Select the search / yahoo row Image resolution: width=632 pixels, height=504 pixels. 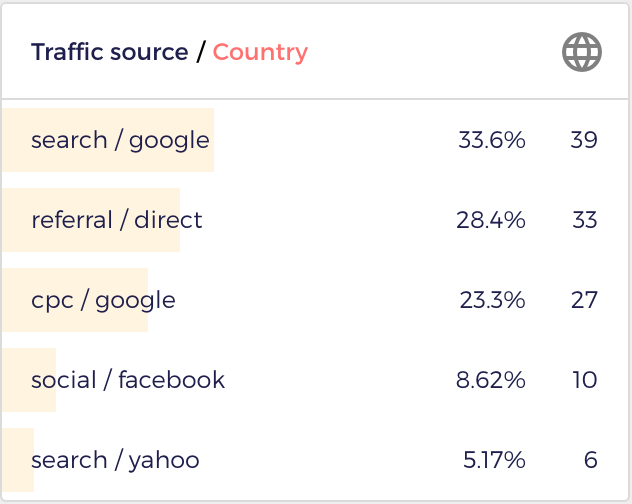[x=315, y=460]
